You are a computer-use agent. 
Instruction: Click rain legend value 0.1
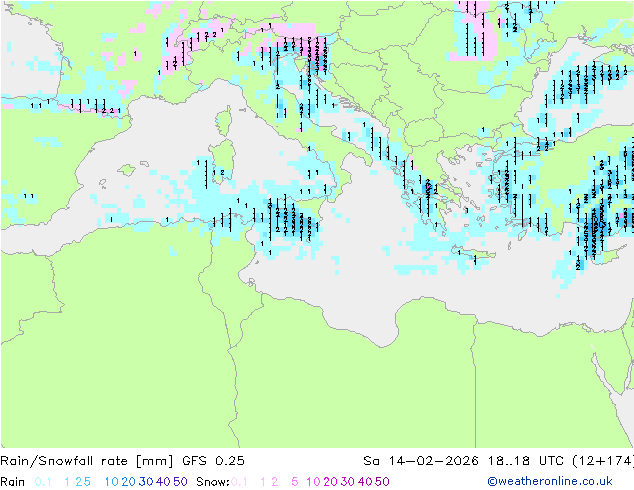point(43,482)
